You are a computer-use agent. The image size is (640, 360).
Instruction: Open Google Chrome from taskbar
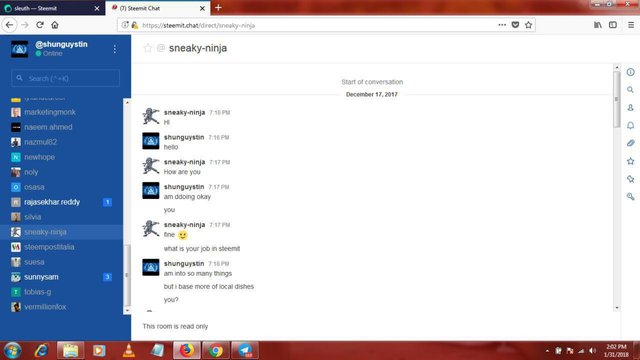(x=216, y=351)
